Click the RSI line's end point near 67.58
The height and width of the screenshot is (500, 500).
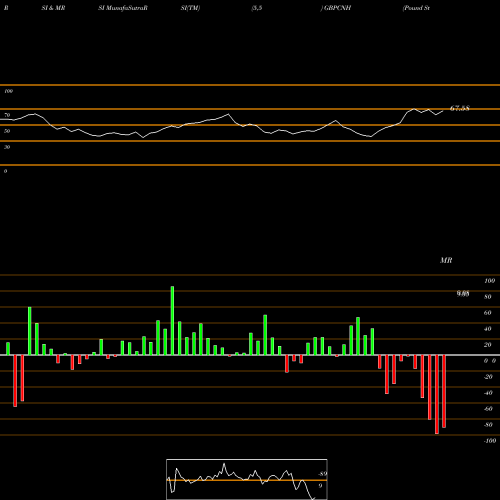[x=443, y=111]
